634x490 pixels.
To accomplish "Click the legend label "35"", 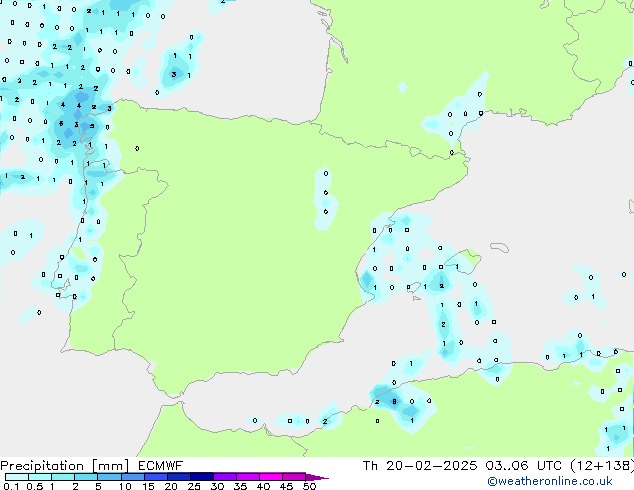I will point(240,486).
